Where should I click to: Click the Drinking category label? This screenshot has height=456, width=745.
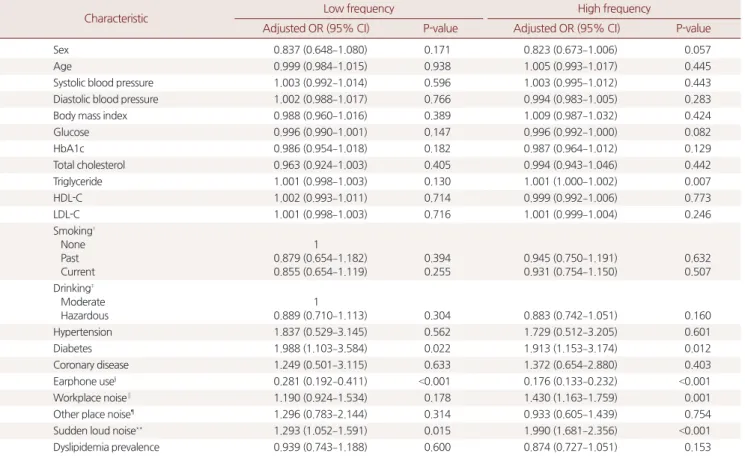click(x=72, y=288)
